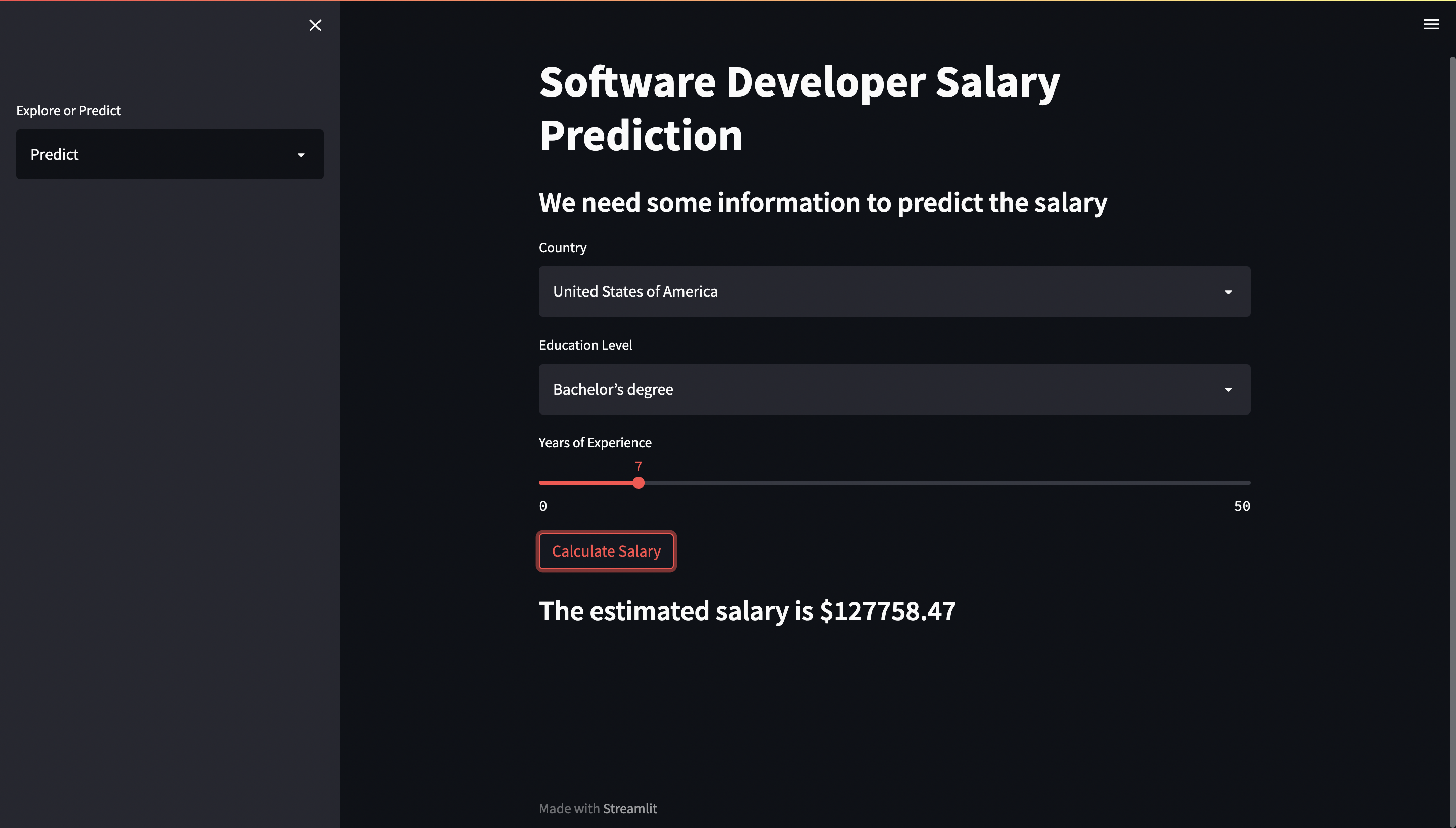Click the Made with Streamlit attribution
This screenshot has width=1456, height=828.
tap(599, 808)
